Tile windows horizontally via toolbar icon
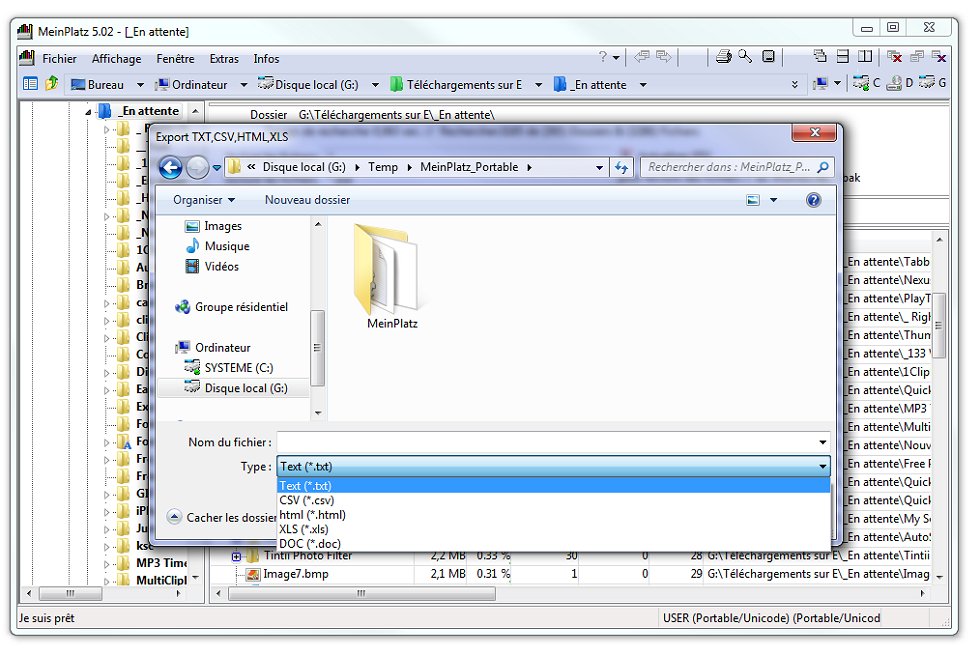 [842, 57]
